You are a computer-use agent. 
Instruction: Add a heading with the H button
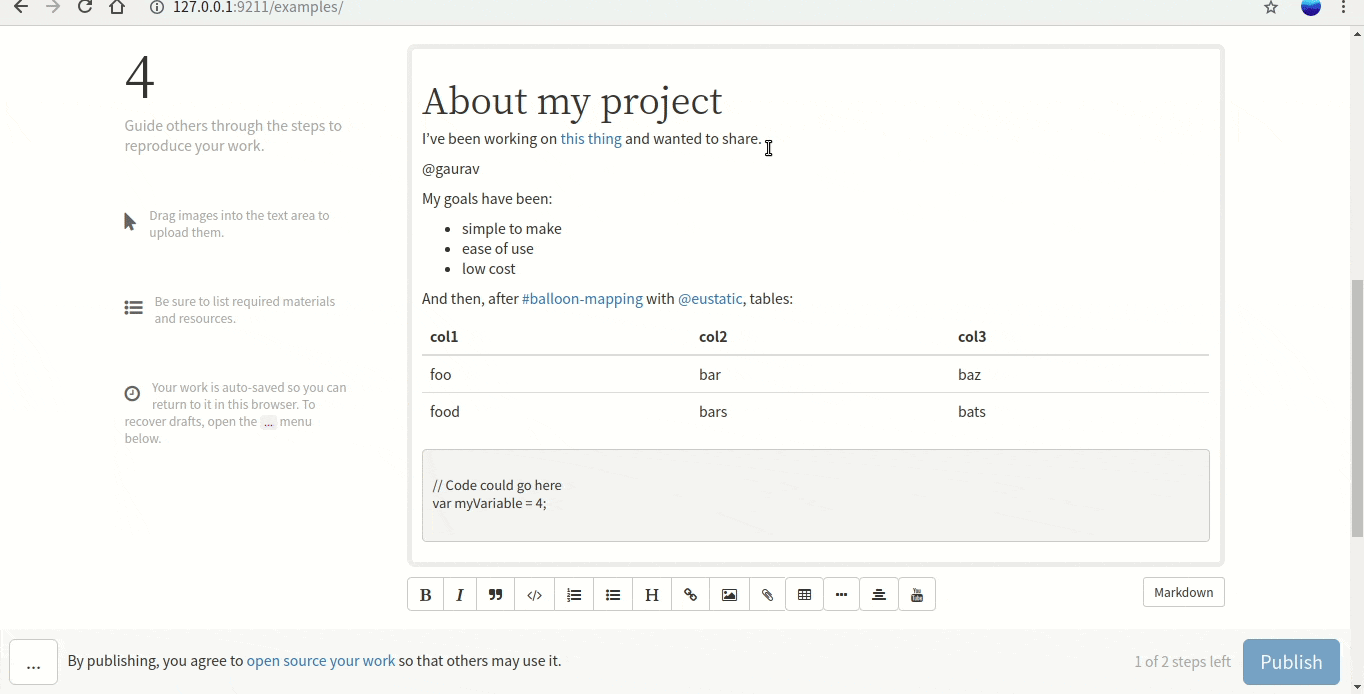pyautogui.click(x=652, y=595)
